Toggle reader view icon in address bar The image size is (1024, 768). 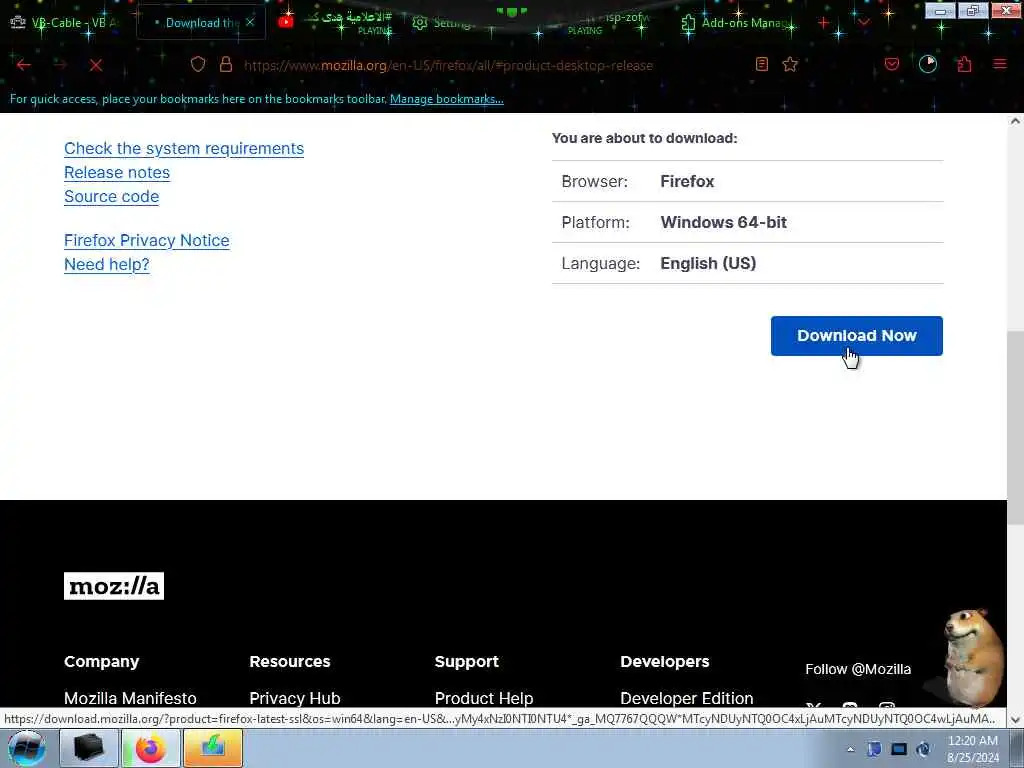tap(761, 64)
